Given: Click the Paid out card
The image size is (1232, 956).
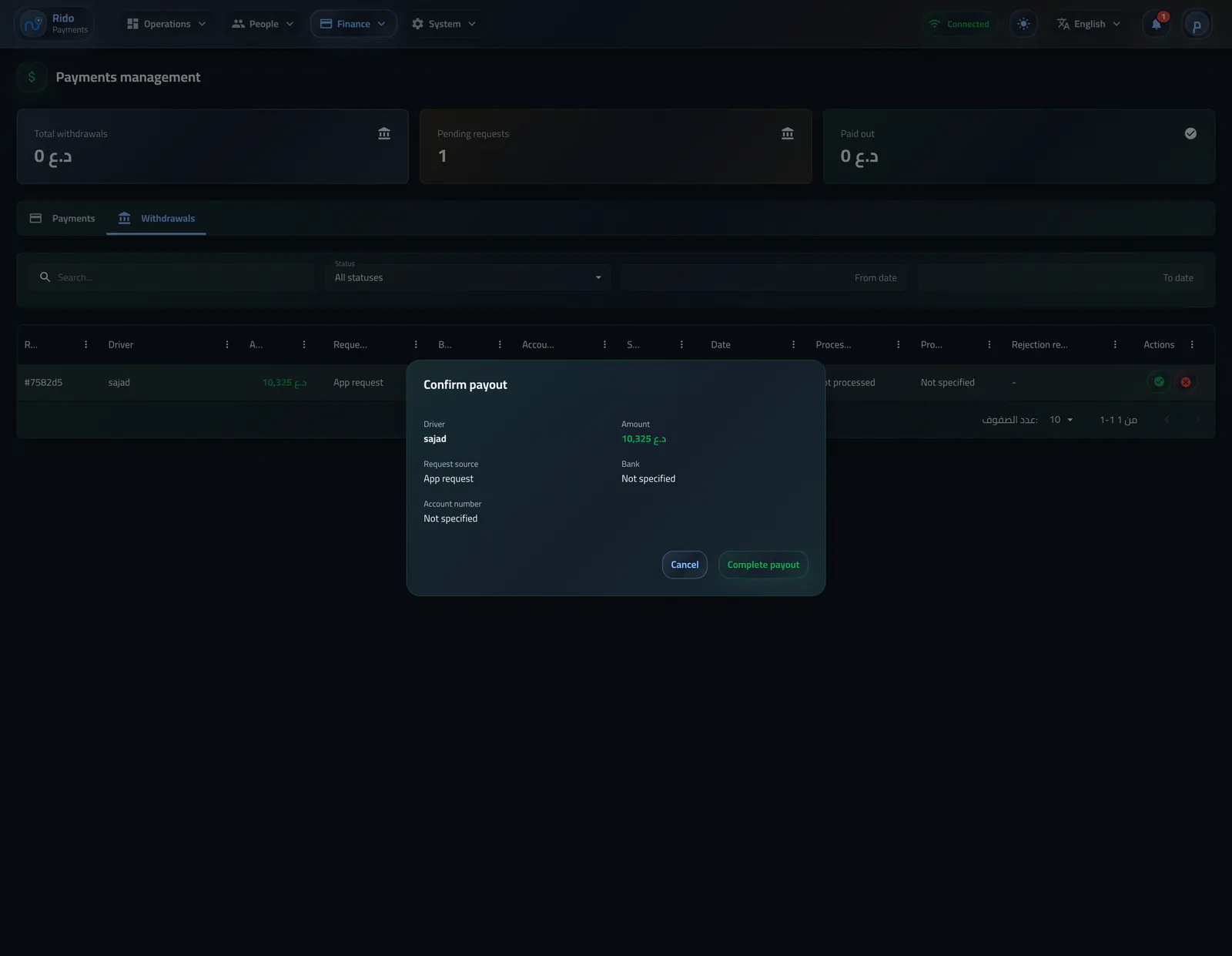Looking at the screenshot, I should [x=1019, y=146].
